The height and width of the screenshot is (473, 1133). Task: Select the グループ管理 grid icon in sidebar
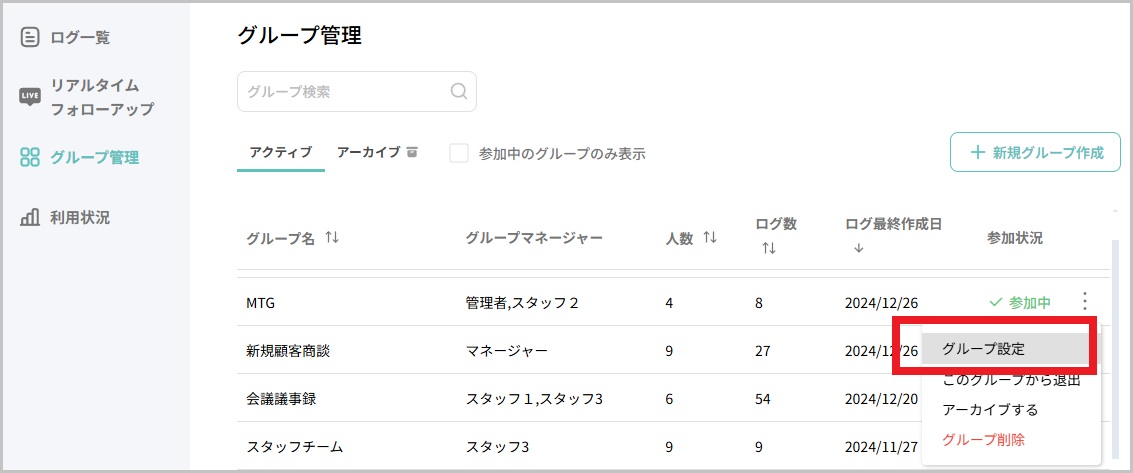(30, 157)
